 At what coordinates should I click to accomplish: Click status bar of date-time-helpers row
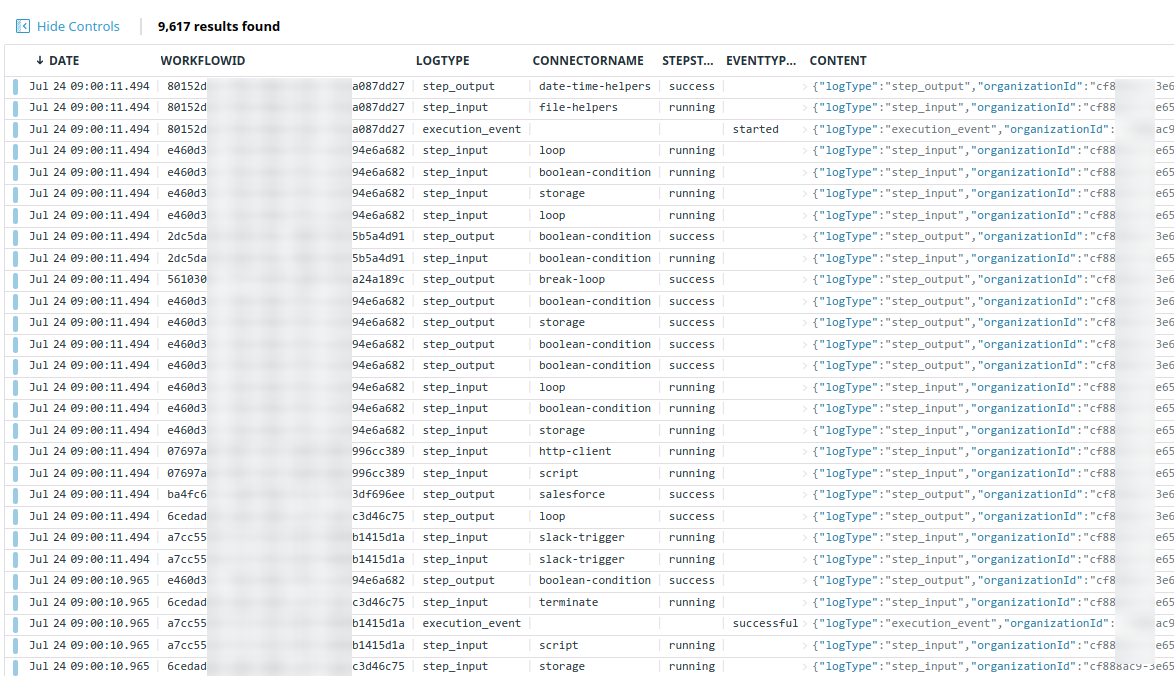(15, 87)
